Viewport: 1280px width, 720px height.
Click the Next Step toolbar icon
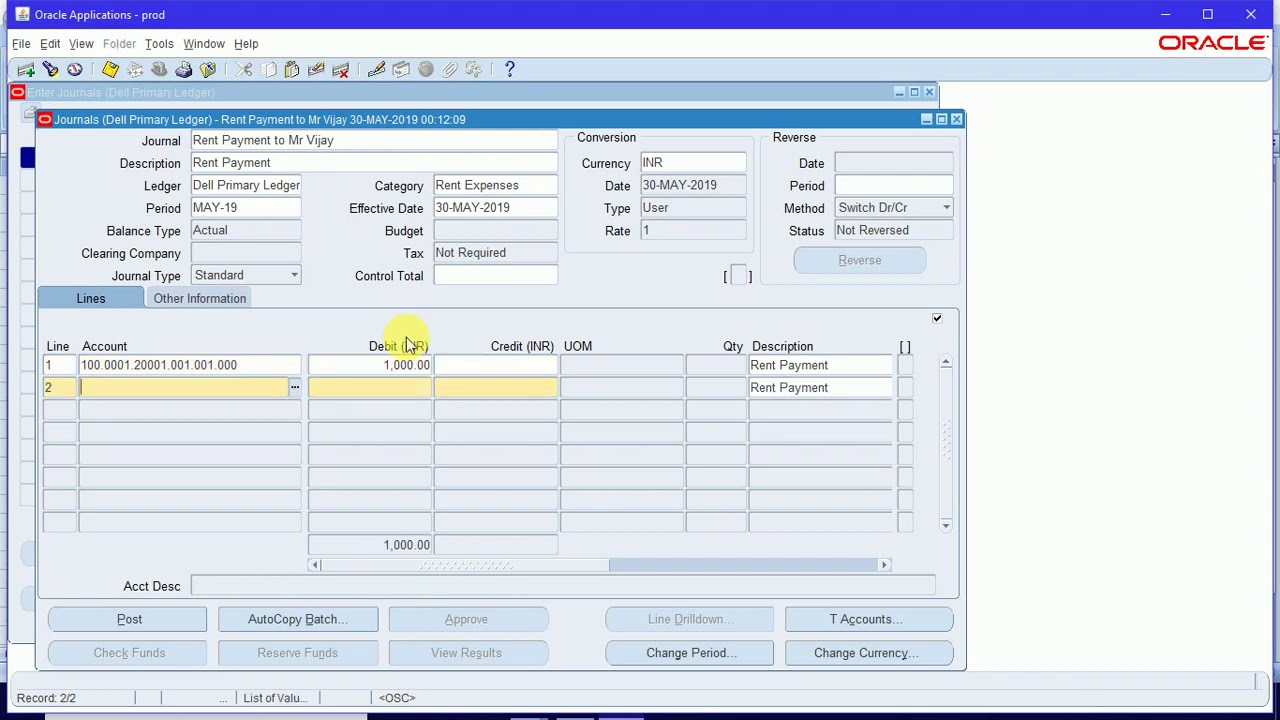click(135, 69)
